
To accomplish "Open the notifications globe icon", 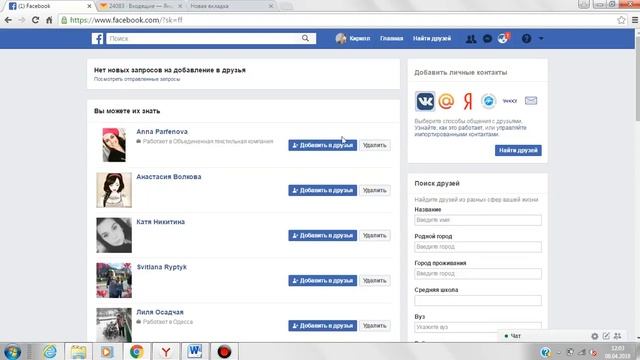I will (503, 39).
